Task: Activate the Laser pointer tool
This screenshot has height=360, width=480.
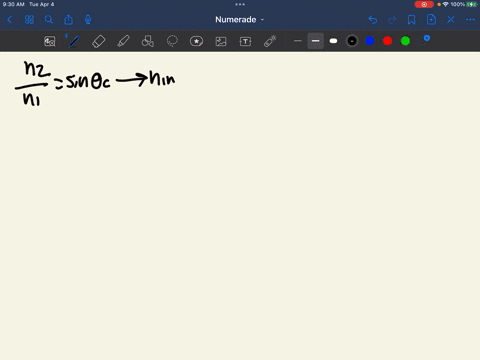Action: click(270, 41)
